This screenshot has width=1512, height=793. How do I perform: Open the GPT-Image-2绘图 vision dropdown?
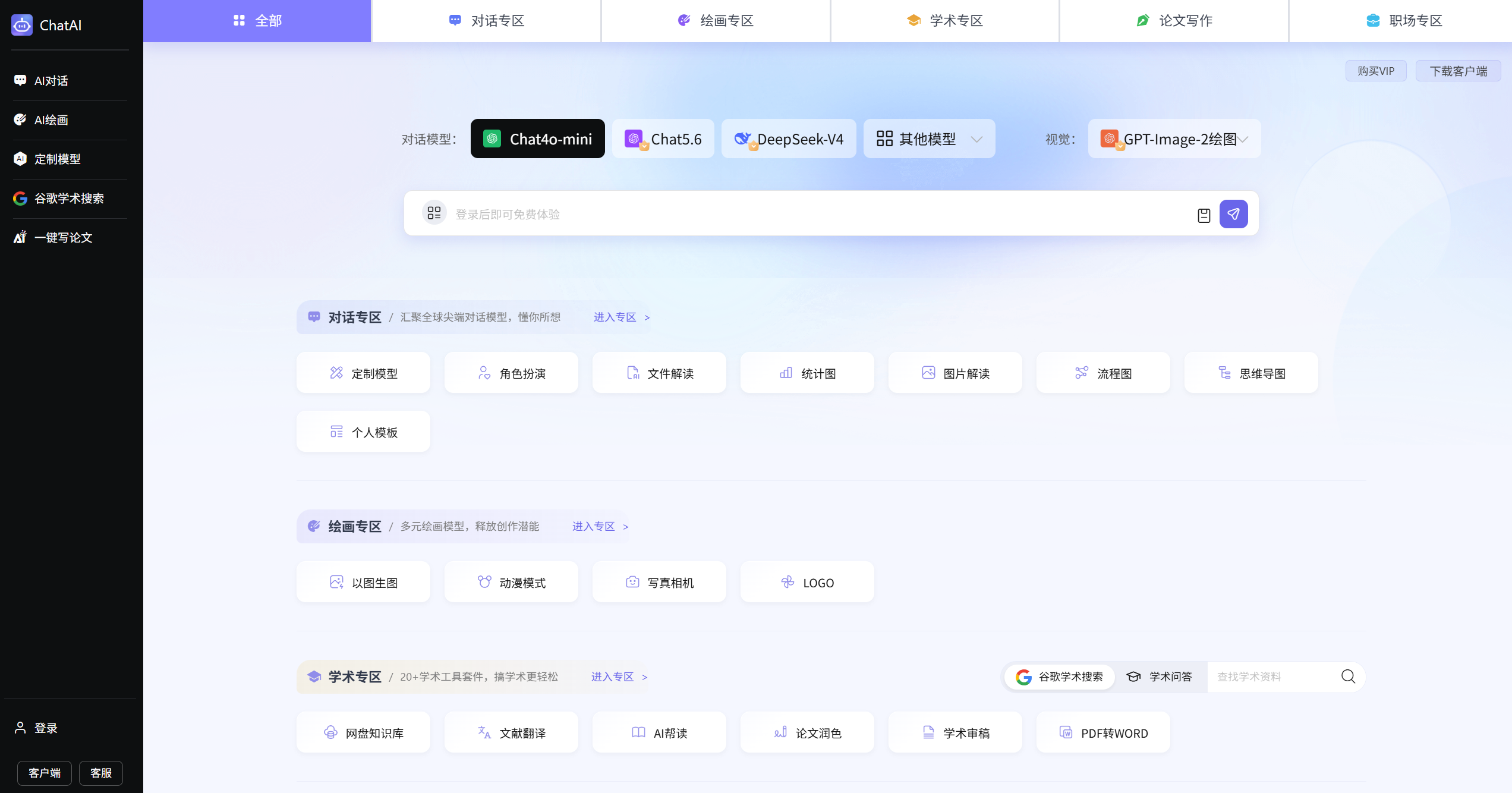click(x=1174, y=139)
